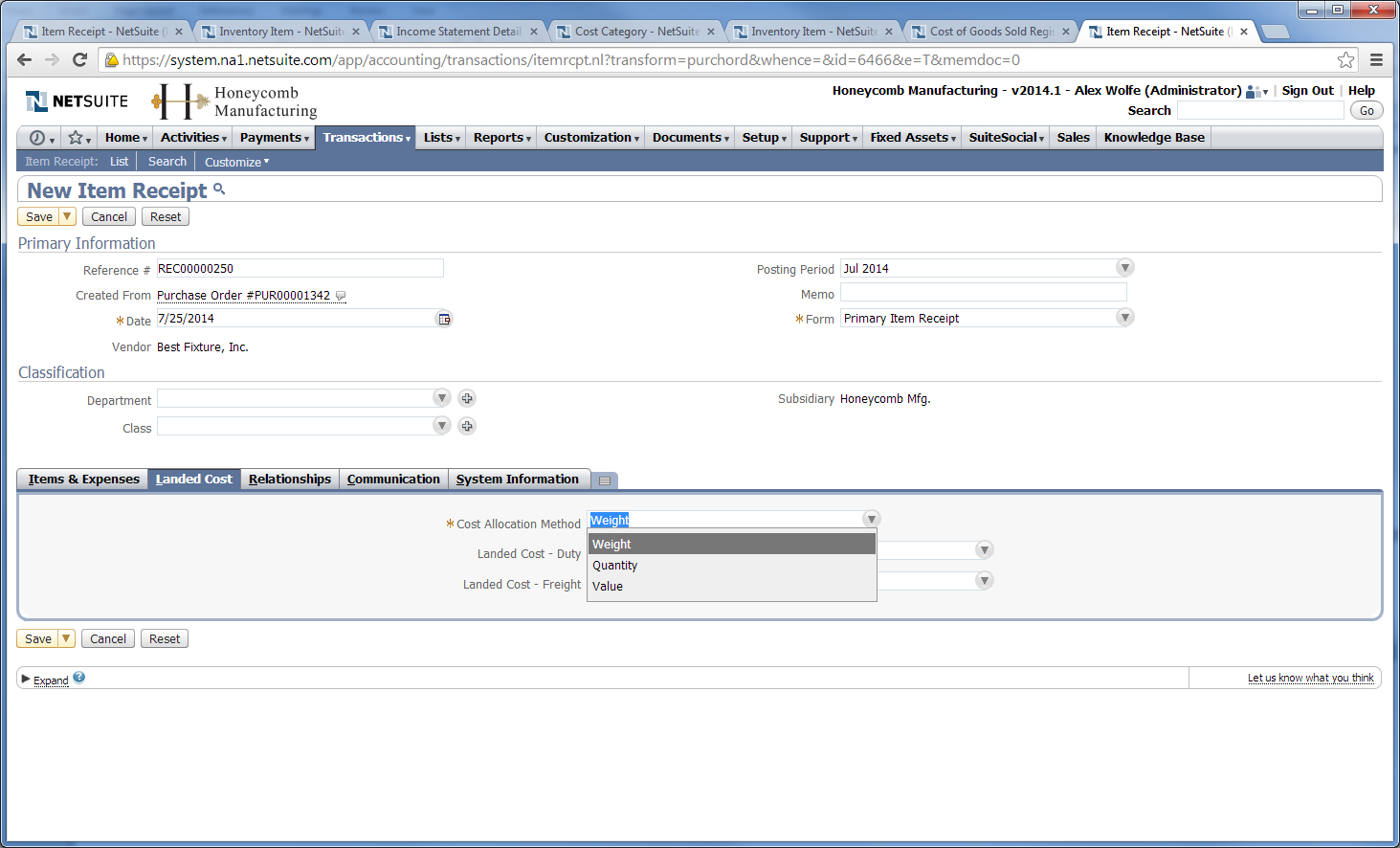1400x848 pixels.
Task: Switch to System Information tab
Action: point(518,480)
